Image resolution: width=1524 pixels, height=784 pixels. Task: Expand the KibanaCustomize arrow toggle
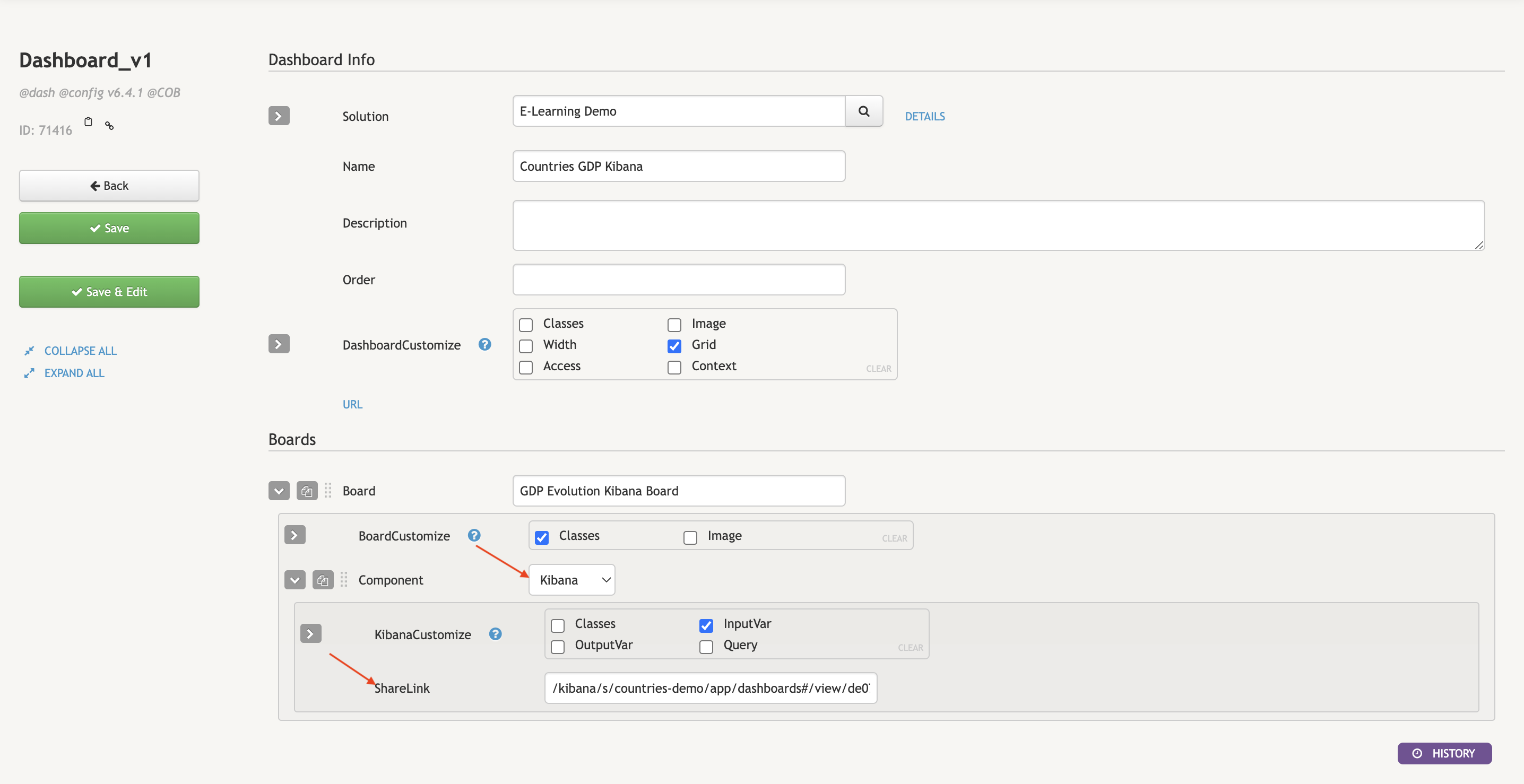click(310, 634)
